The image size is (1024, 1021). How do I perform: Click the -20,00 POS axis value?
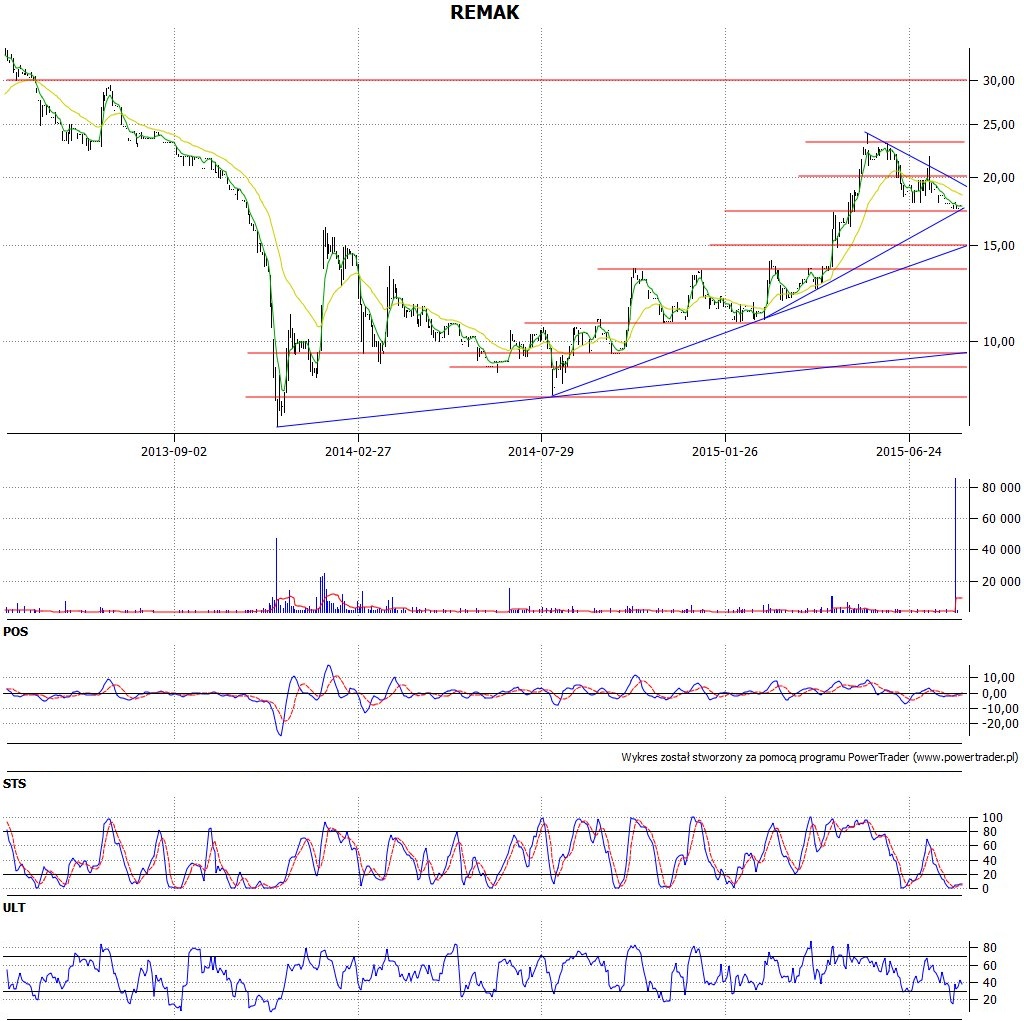tap(999, 723)
